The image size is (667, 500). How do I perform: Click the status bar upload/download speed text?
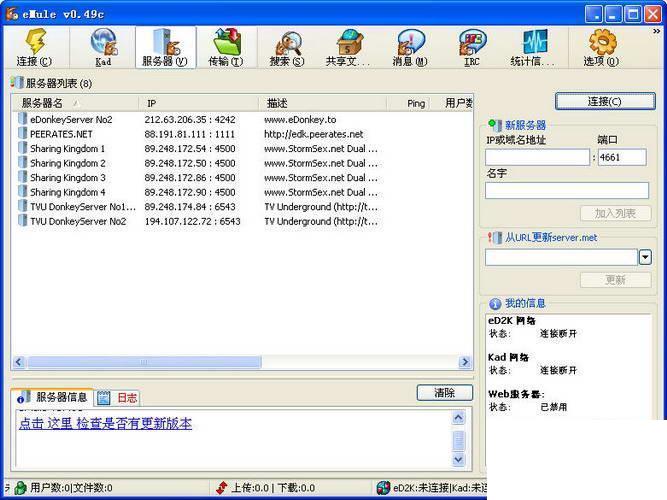[x=273, y=488]
